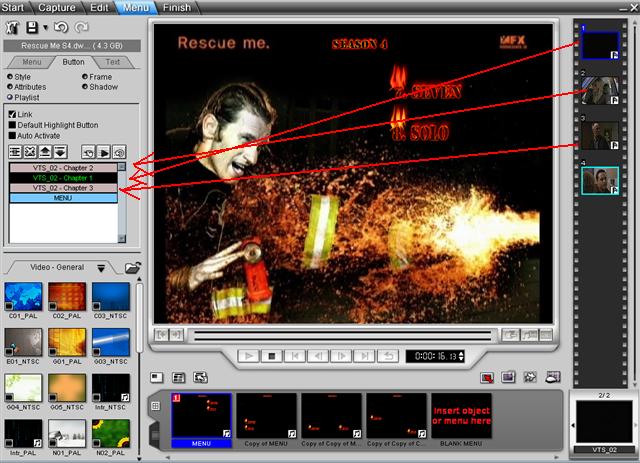
Task: Click the single storyboard view icon
Action: click(157, 377)
